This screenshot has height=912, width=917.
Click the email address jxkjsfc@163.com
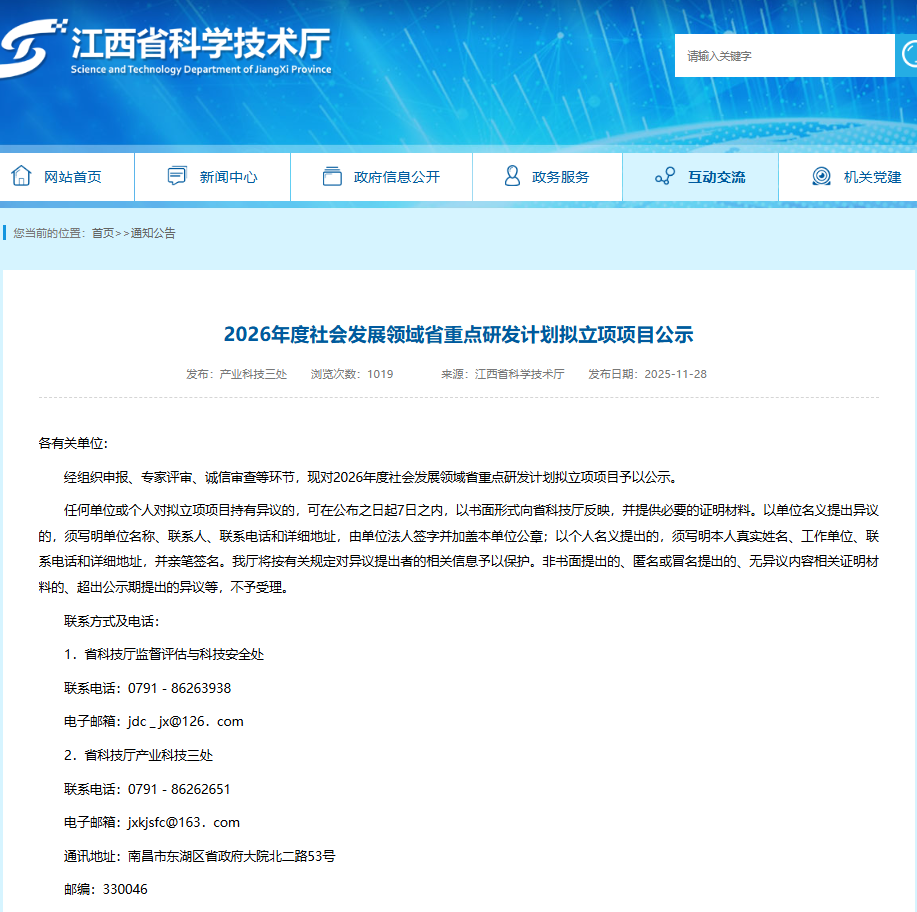[x=184, y=822]
